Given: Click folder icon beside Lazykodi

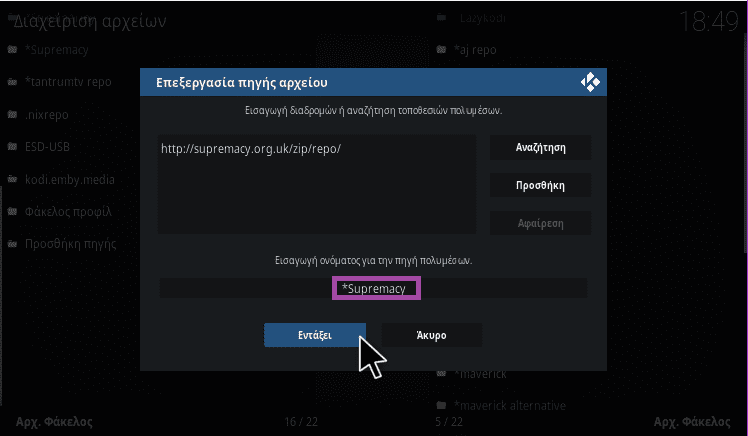Looking at the screenshot, I should coord(441,18).
